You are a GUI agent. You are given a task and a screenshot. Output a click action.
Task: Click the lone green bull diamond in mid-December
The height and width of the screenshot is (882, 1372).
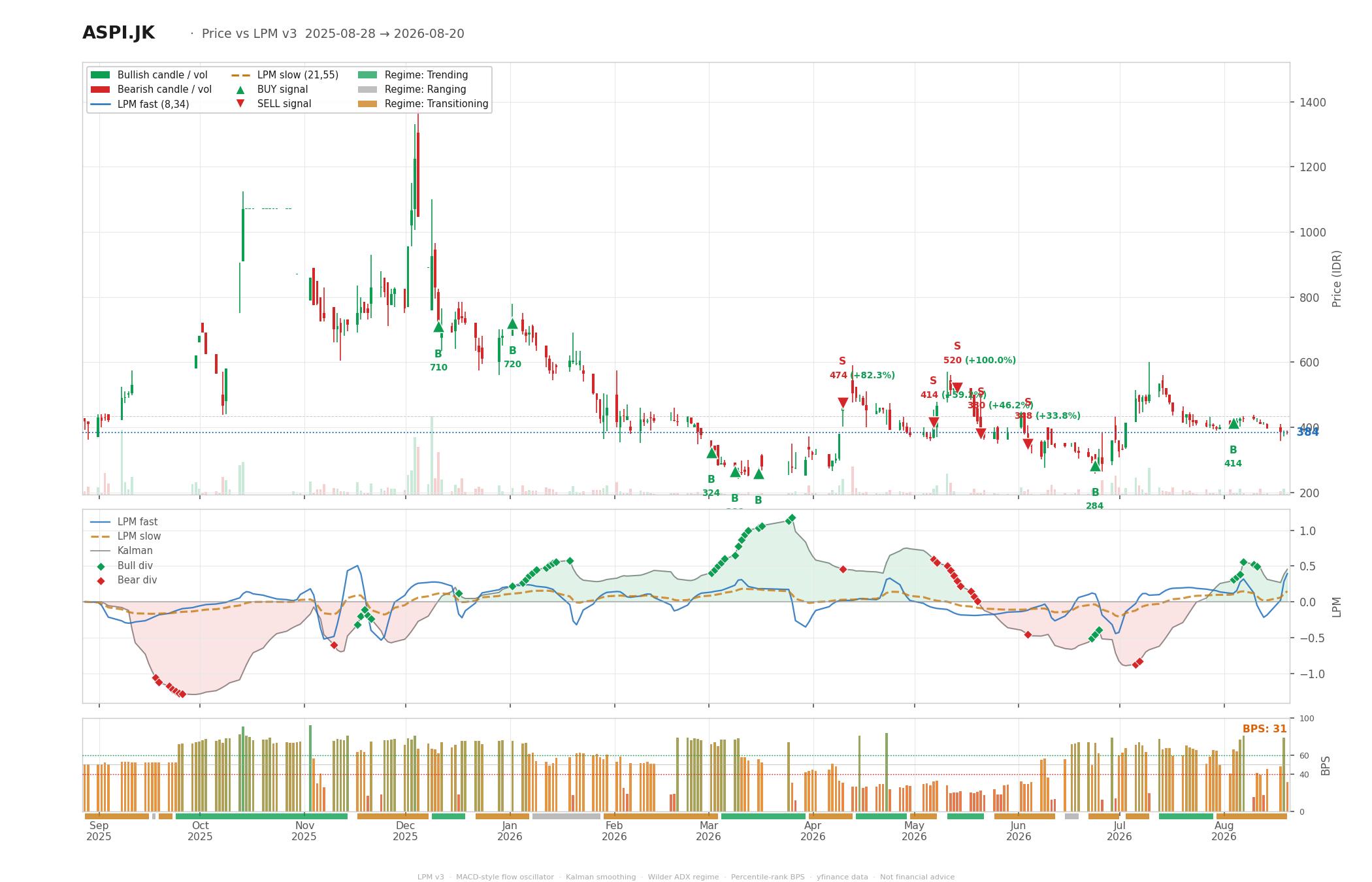(459, 594)
